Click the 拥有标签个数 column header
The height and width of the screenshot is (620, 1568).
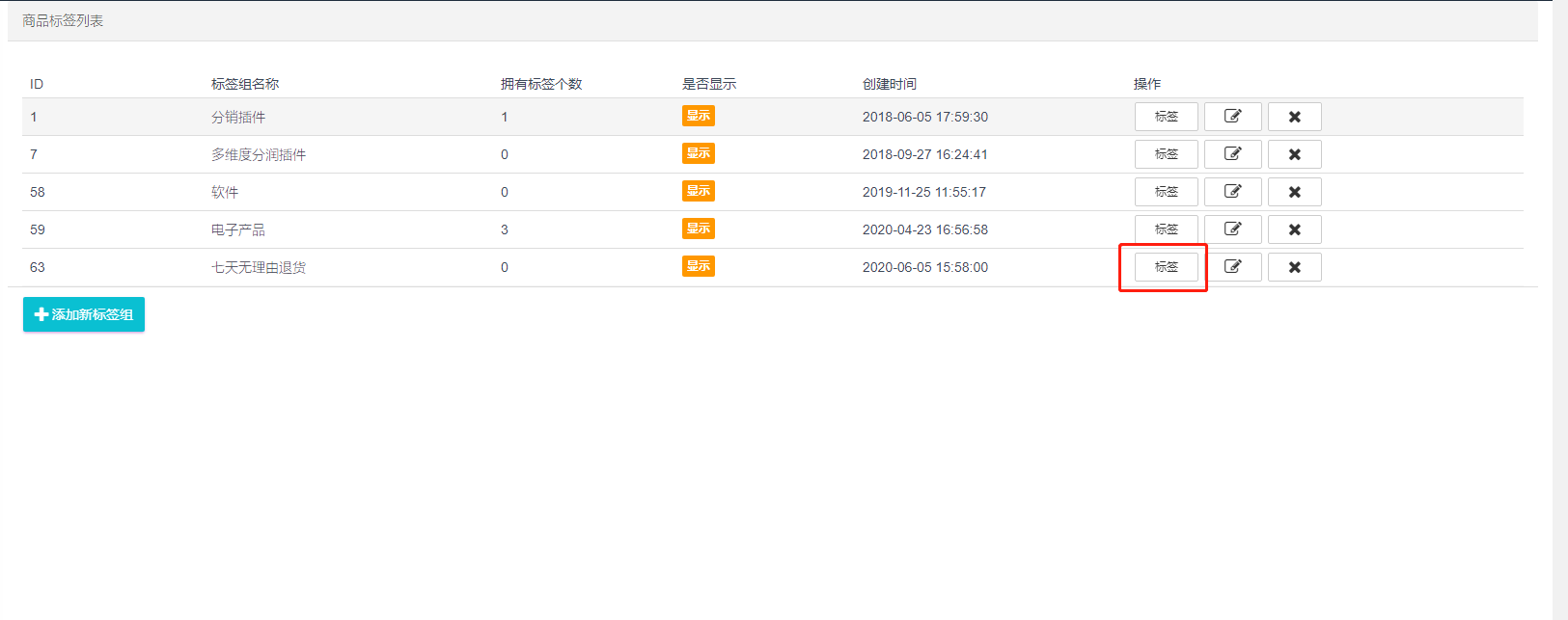coord(541,84)
